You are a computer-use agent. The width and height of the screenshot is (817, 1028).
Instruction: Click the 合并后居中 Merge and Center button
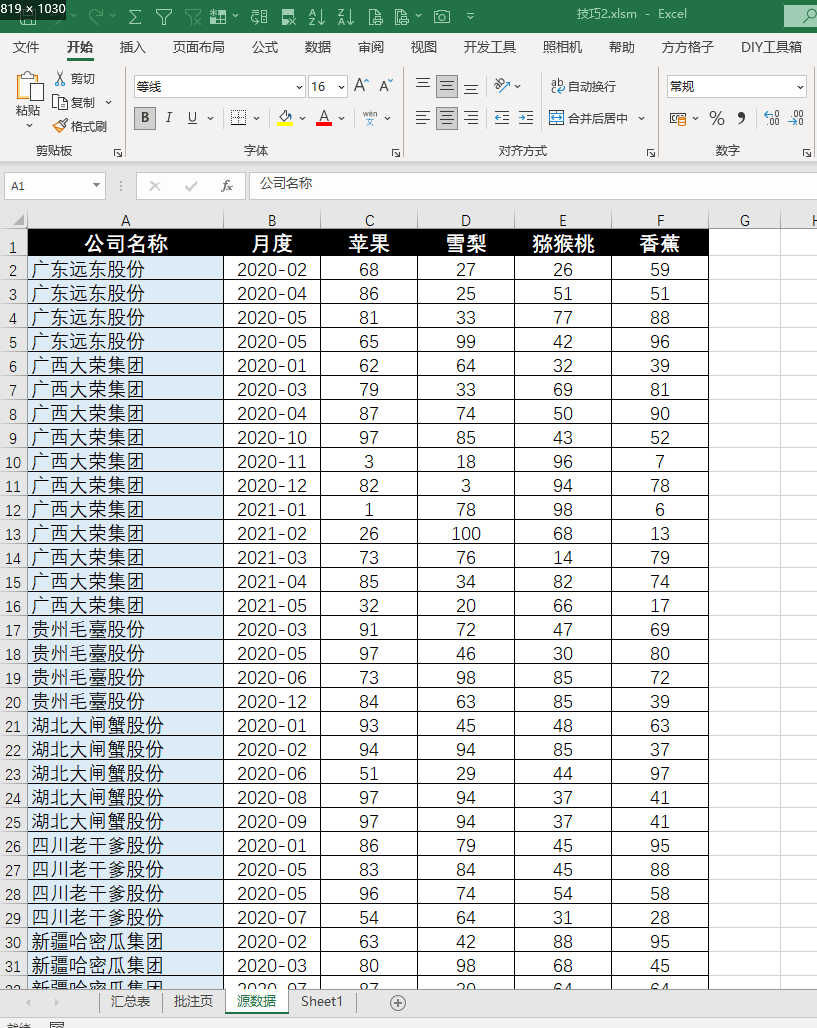pos(589,119)
